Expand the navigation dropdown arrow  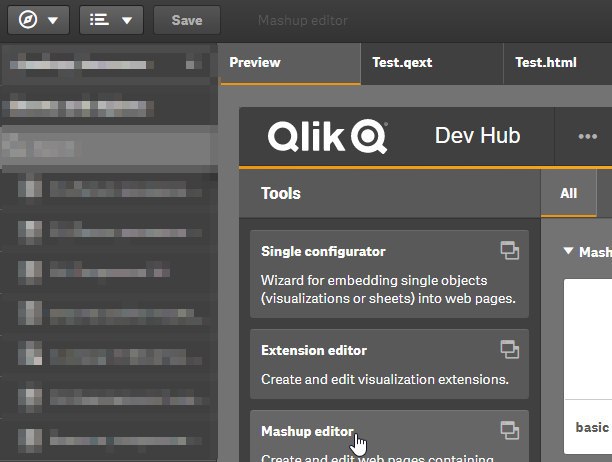pos(53,20)
